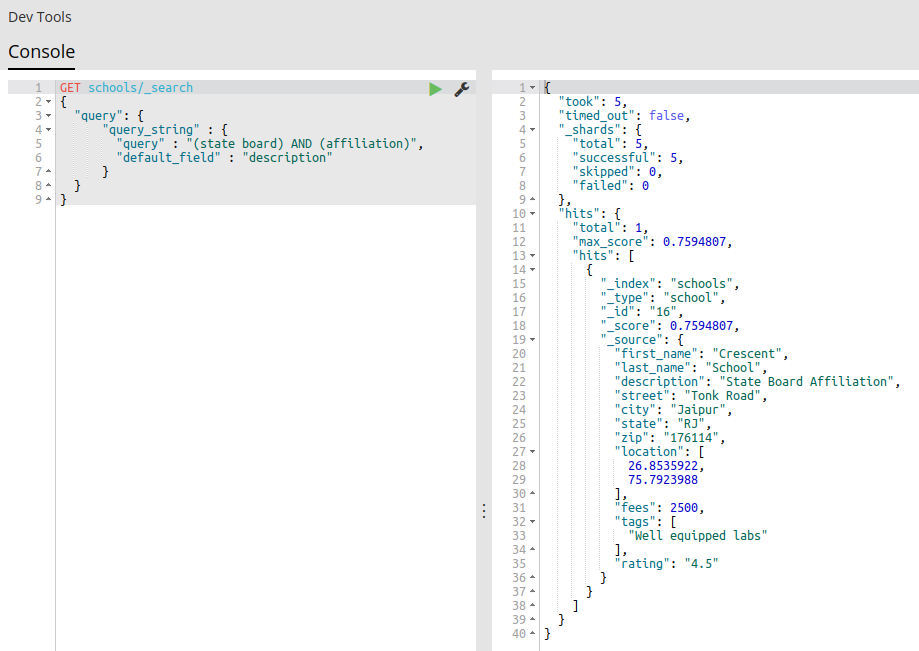
Task: Collapse the "query_string" block on request line 4
Action: click(49, 129)
